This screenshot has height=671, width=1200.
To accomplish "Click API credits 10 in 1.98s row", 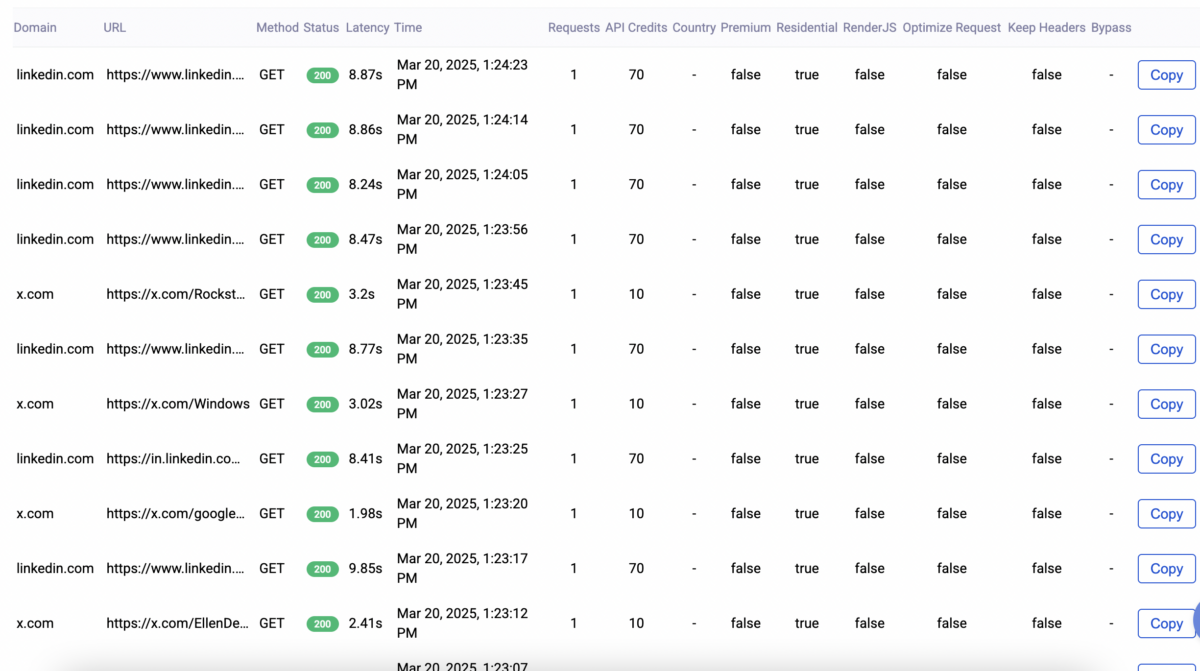I will pos(636,514).
